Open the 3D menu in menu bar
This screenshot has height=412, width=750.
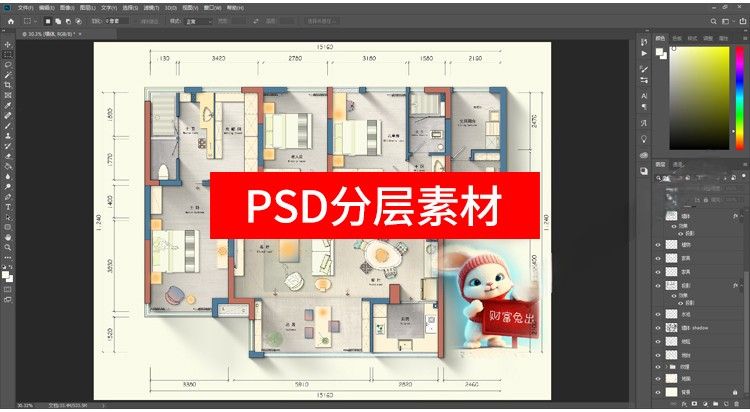click(170, 8)
